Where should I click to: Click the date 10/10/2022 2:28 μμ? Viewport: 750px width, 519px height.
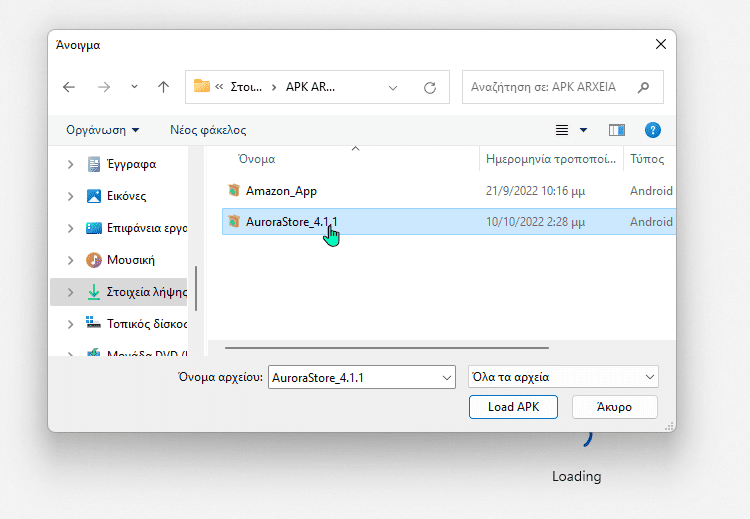(535, 222)
